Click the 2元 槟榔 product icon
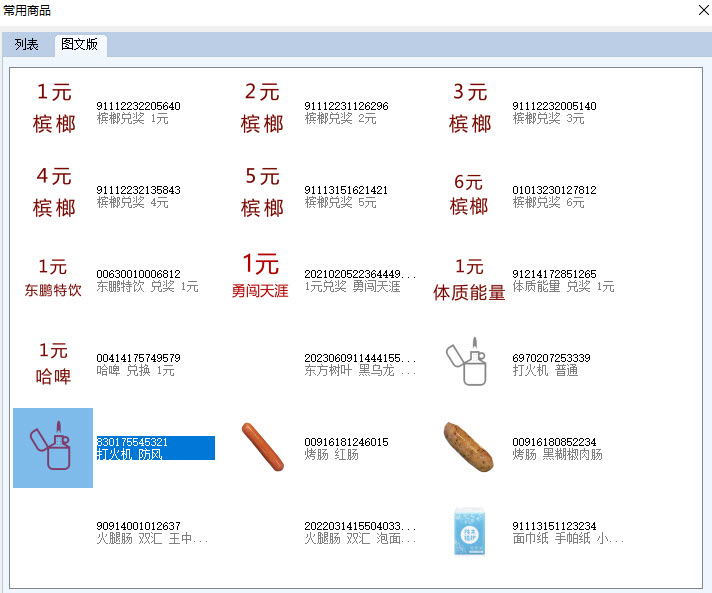This screenshot has height=593, width=712. [262, 108]
